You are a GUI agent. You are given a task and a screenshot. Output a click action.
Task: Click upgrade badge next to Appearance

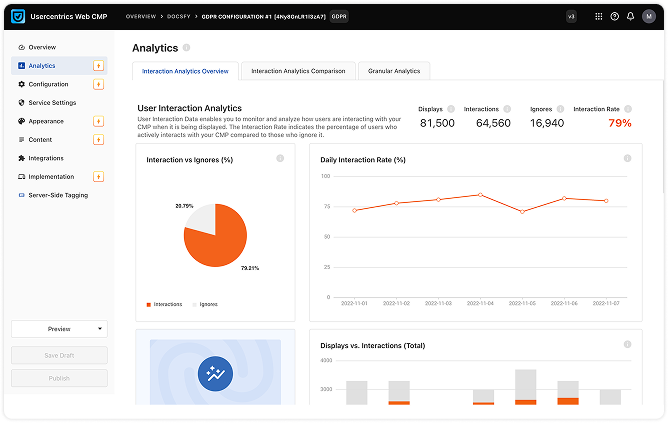[98, 121]
